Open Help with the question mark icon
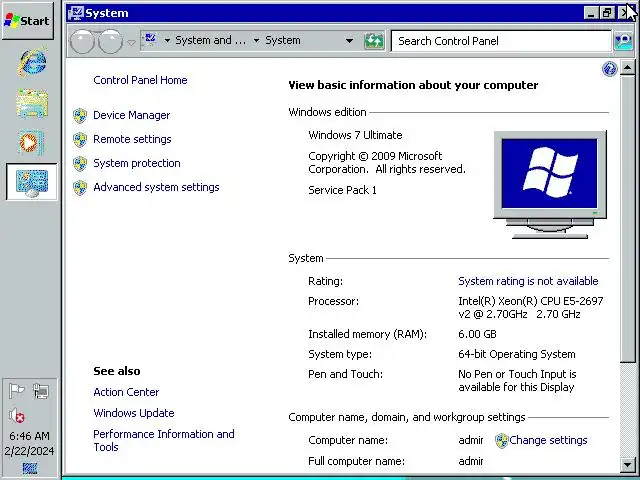Viewport: 640px width, 480px height. click(x=609, y=69)
